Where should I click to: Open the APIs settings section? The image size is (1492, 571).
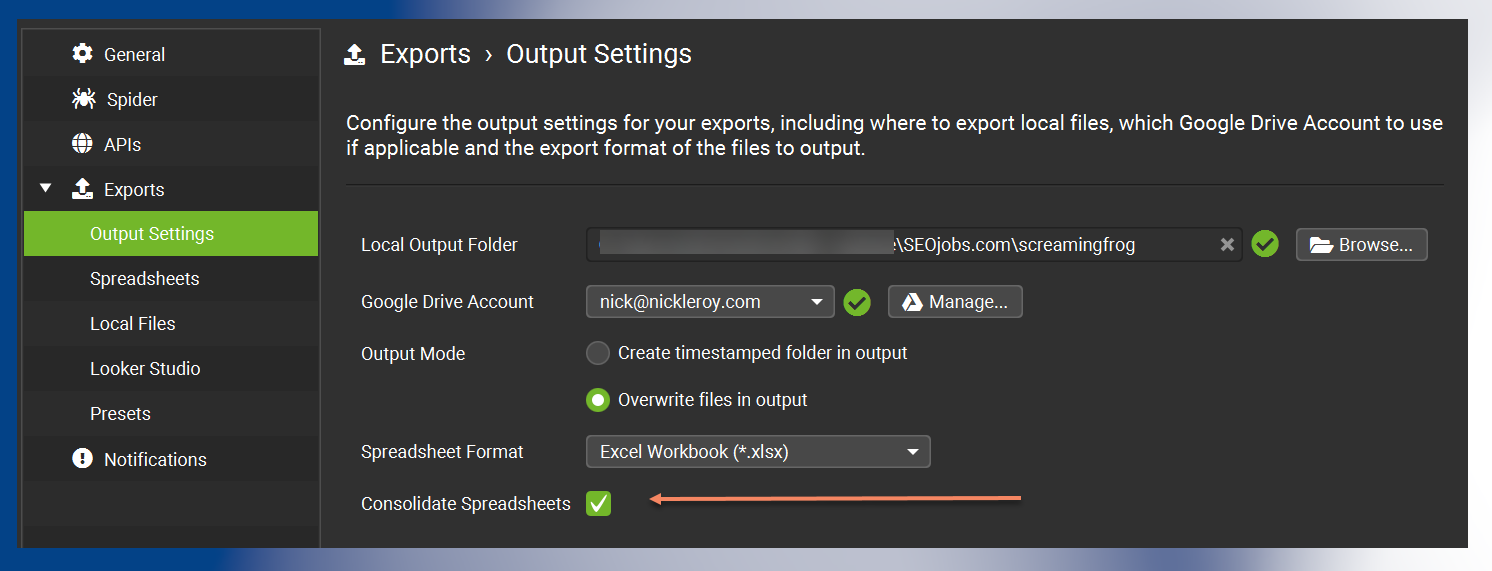coord(171,144)
